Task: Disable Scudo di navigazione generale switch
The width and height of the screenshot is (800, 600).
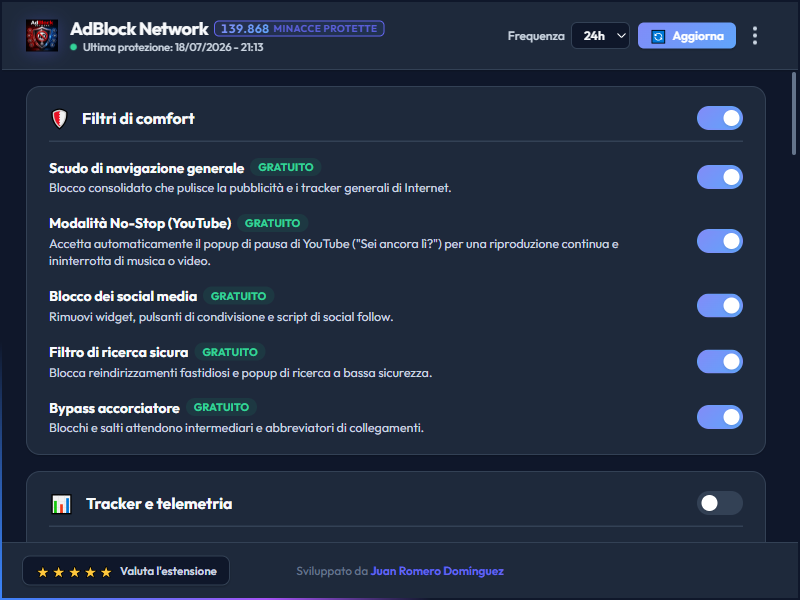Action: (x=719, y=177)
